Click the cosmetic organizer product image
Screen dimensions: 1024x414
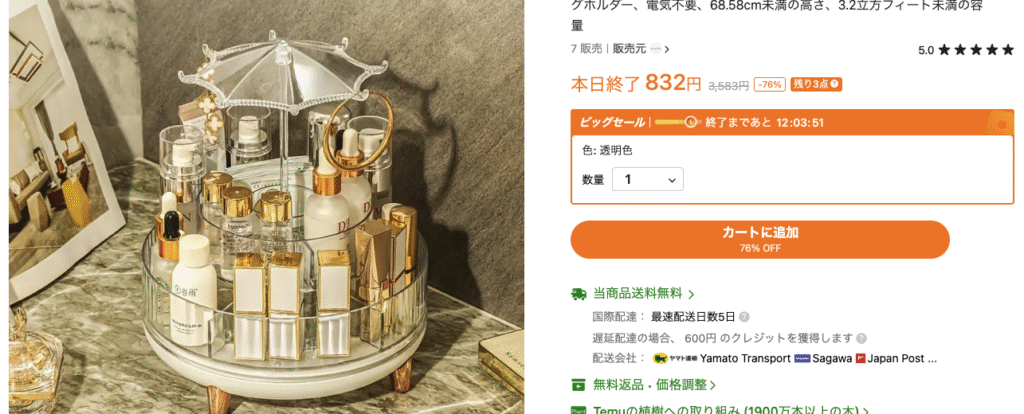(x=266, y=207)
